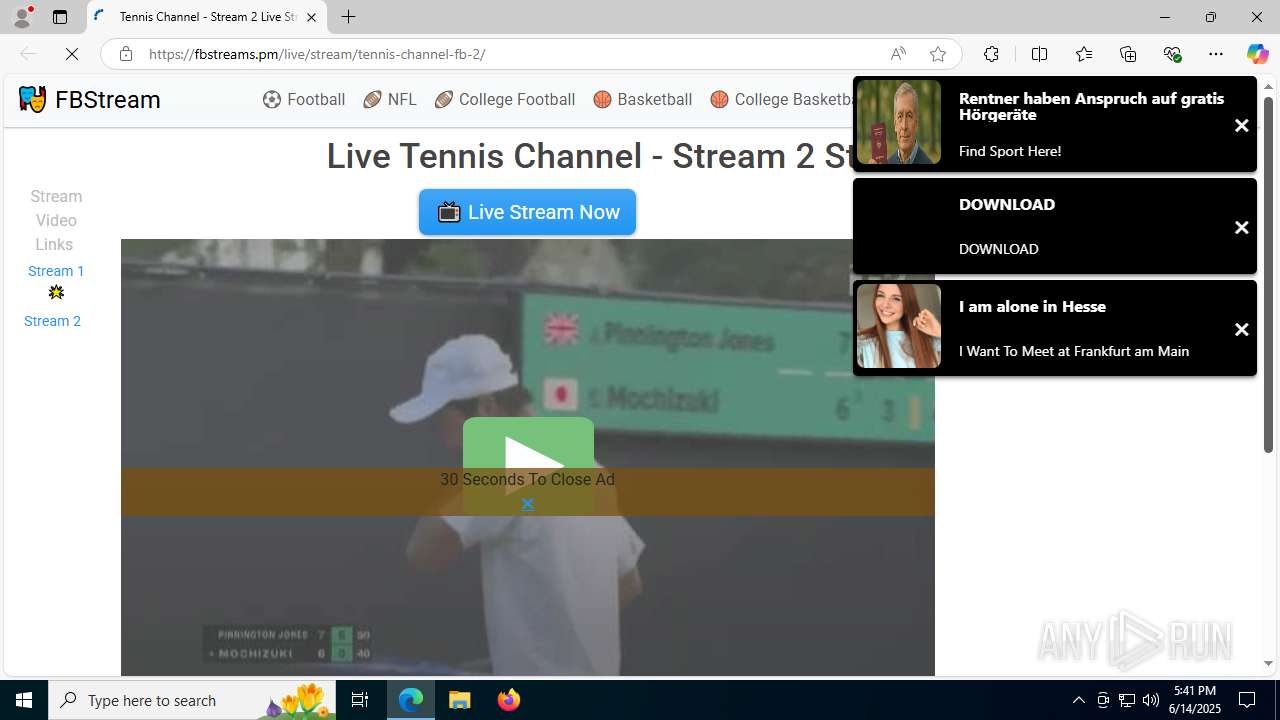Open Task View on taskbar
Image resolution: width=1280 pixels, height=720 pixels.
[361, 700]
